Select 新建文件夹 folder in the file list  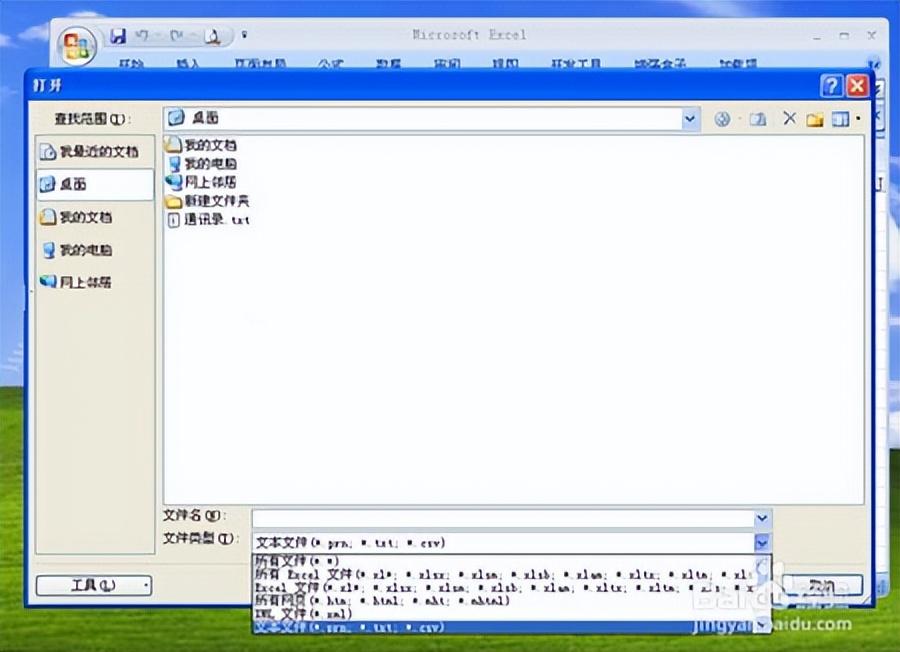pos(208,201)
